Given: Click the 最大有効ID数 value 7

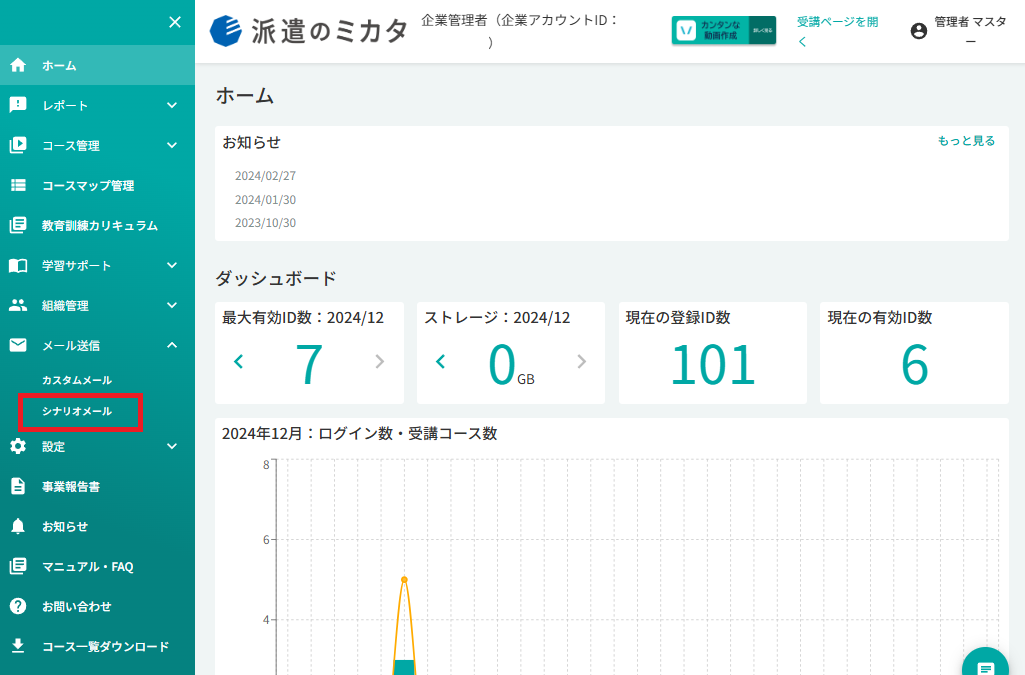Looking at the screenshot, I should pyautogui.click(x=309, y=365).
